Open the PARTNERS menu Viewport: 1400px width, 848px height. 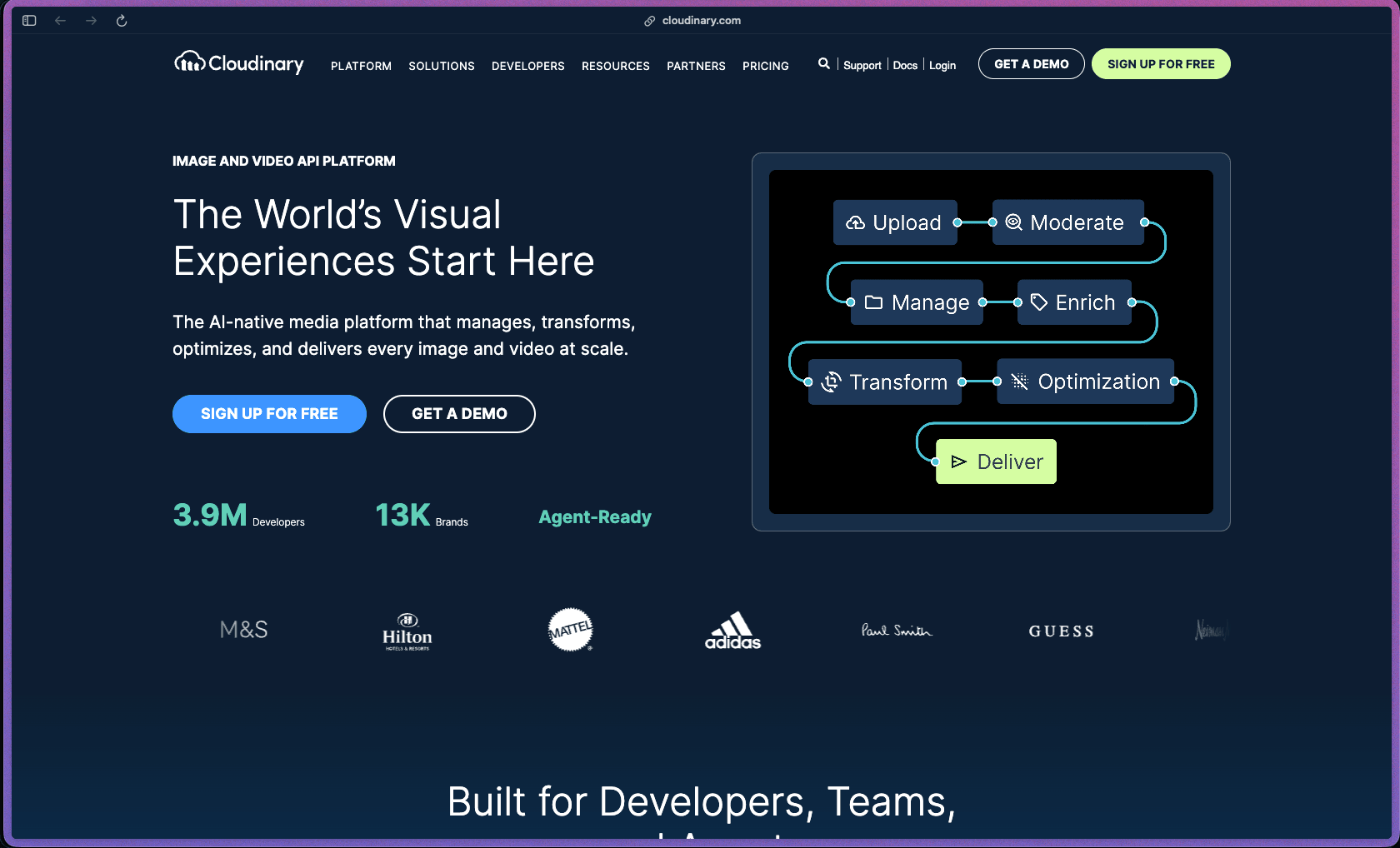pos(696,66)
